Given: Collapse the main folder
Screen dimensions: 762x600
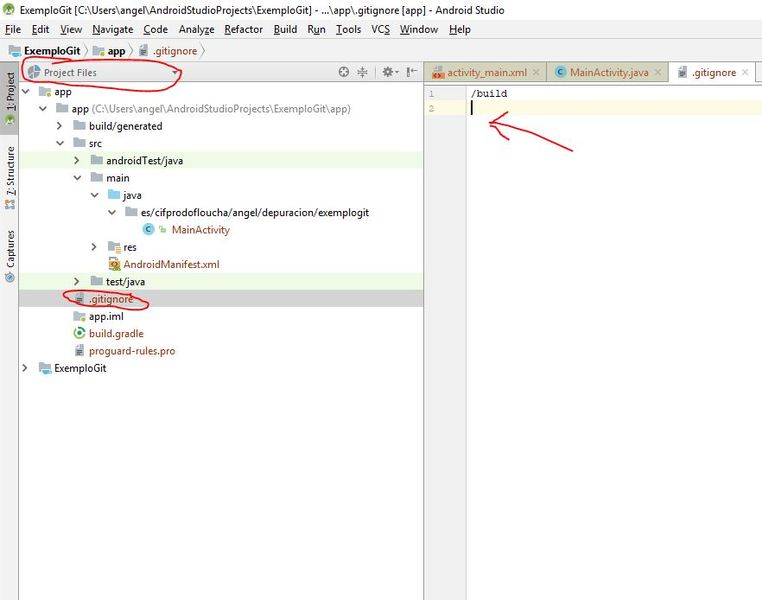Looking at the screenshot, I should tap(78, 178).
